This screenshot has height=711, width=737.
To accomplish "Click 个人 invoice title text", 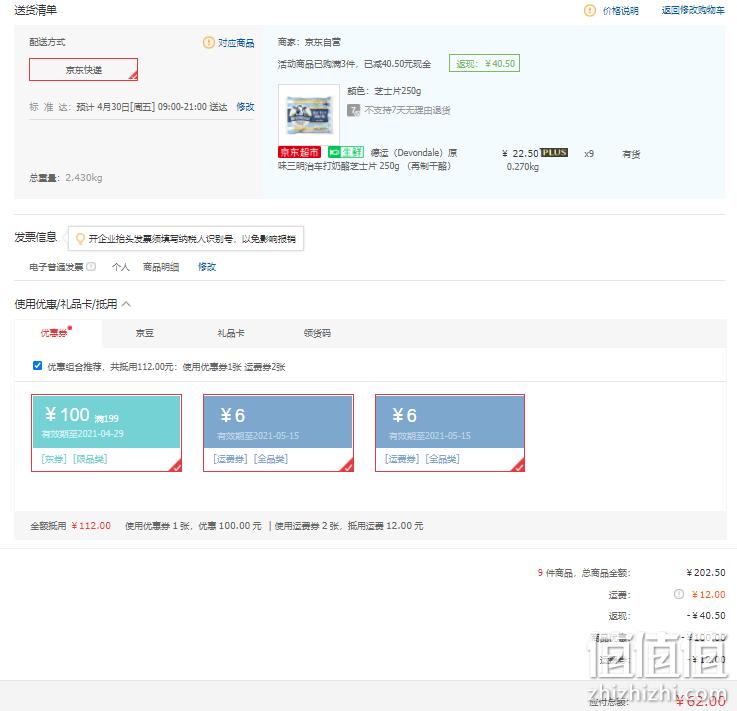I will [120, 267].
